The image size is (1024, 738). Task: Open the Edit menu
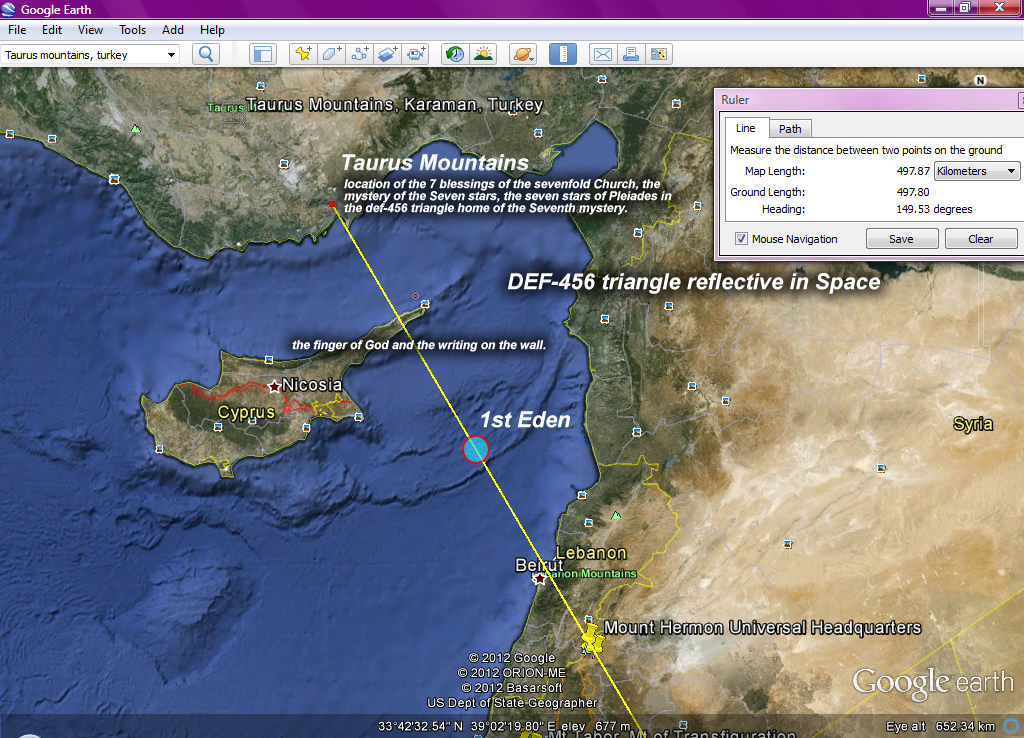click(52, 30)
